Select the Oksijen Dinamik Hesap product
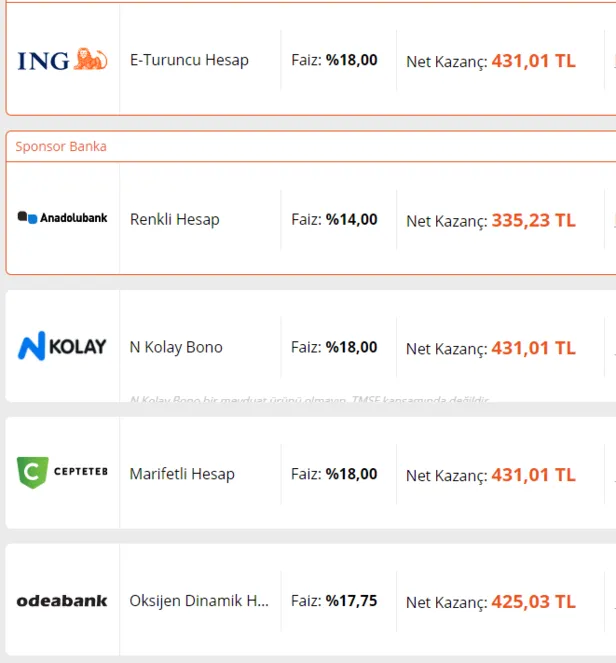Screen dimensions: 616x663 tap(199, 601)
